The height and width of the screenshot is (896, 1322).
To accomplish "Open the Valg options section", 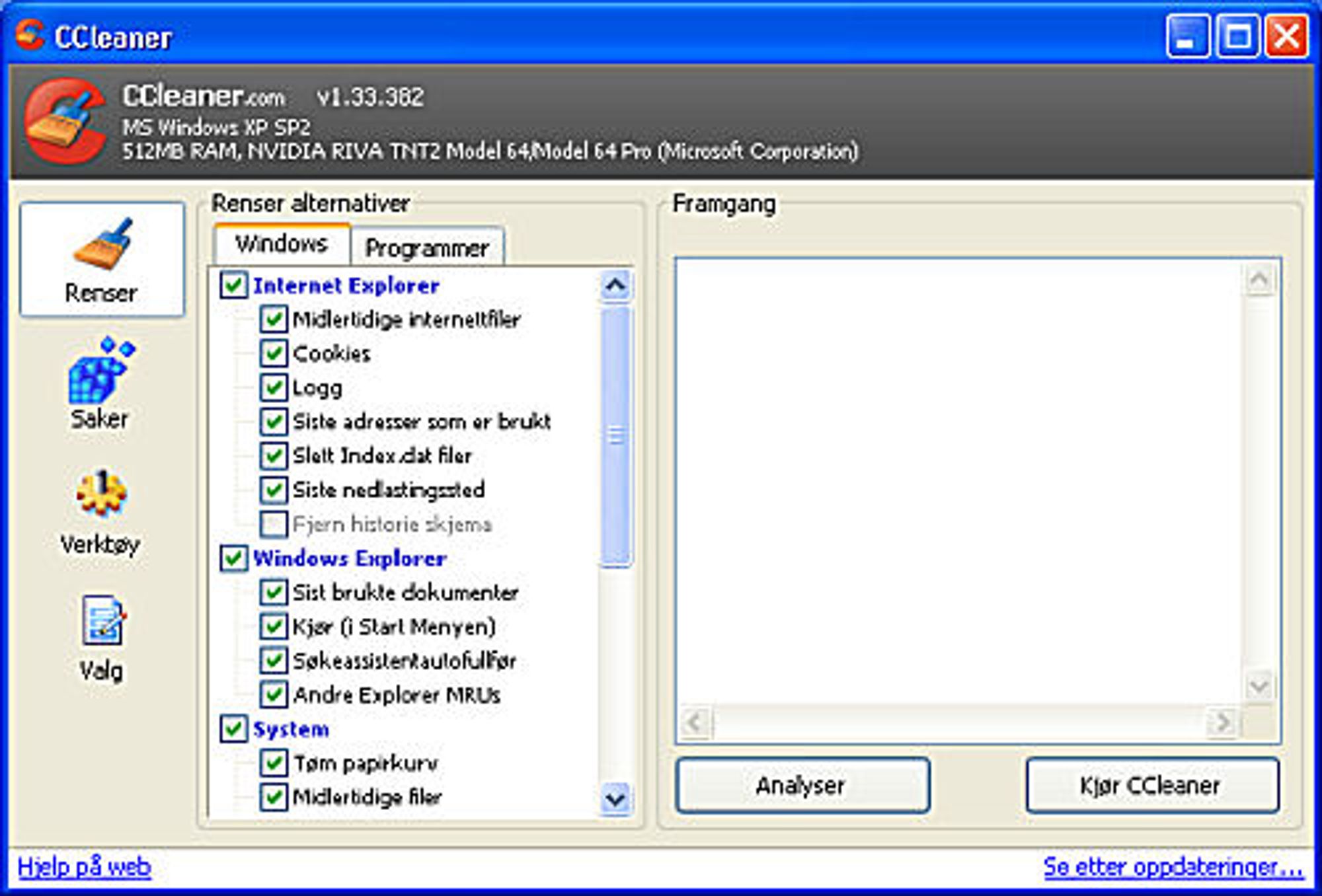I will [102, 639].
